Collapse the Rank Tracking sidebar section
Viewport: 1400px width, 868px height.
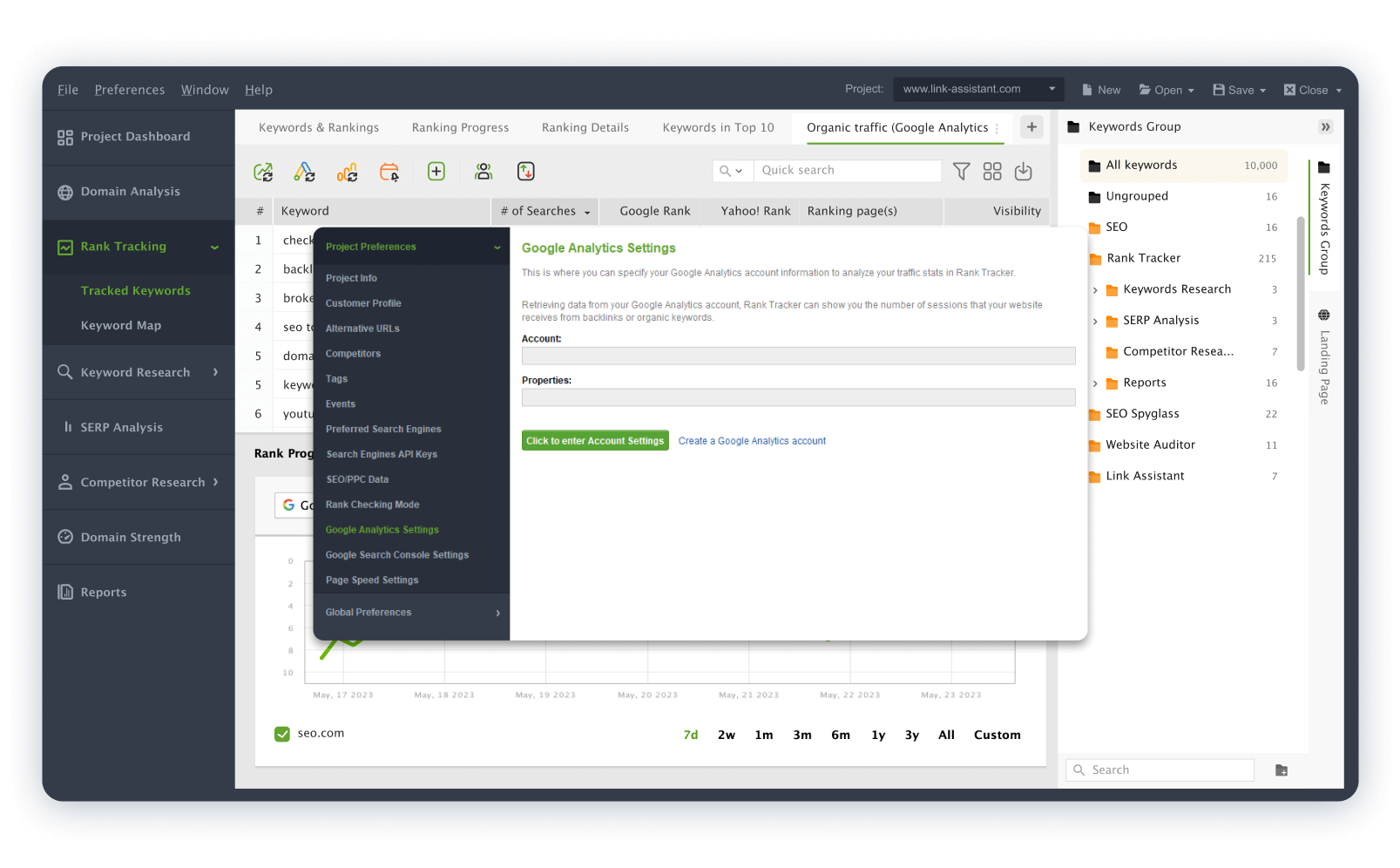click(x=214, y=248)
